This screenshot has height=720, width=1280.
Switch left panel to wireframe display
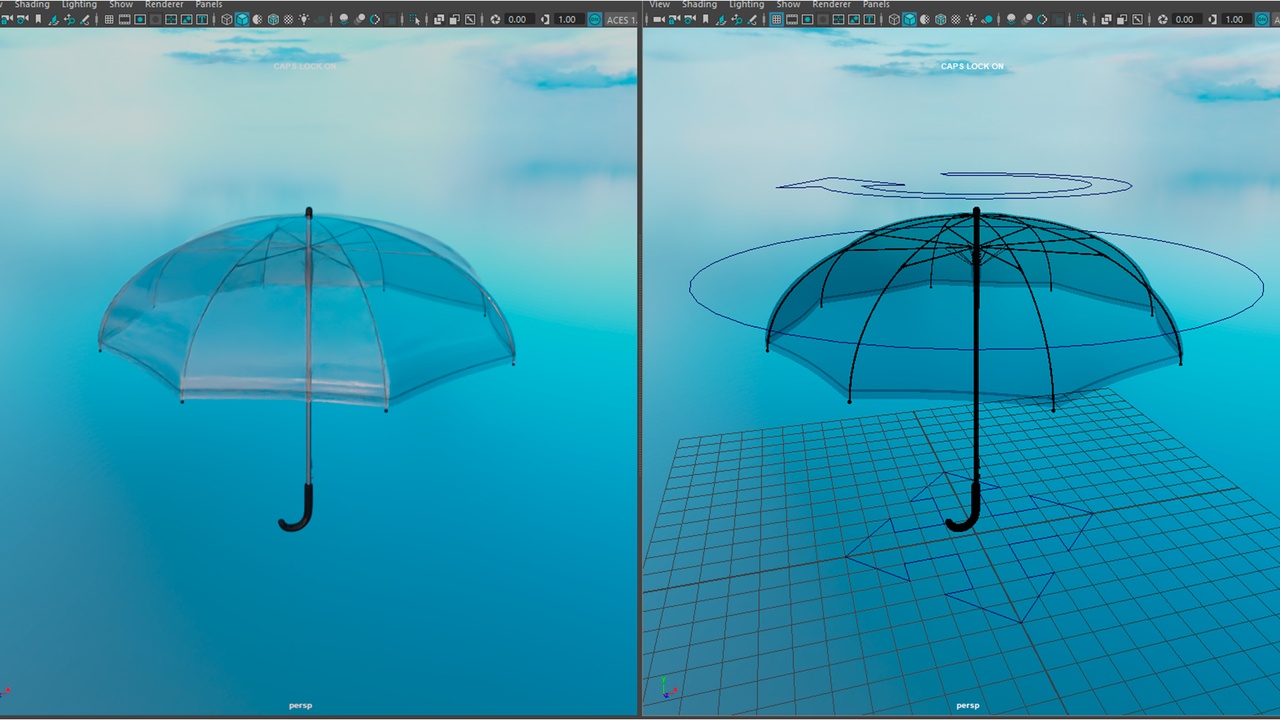point(226,19)
